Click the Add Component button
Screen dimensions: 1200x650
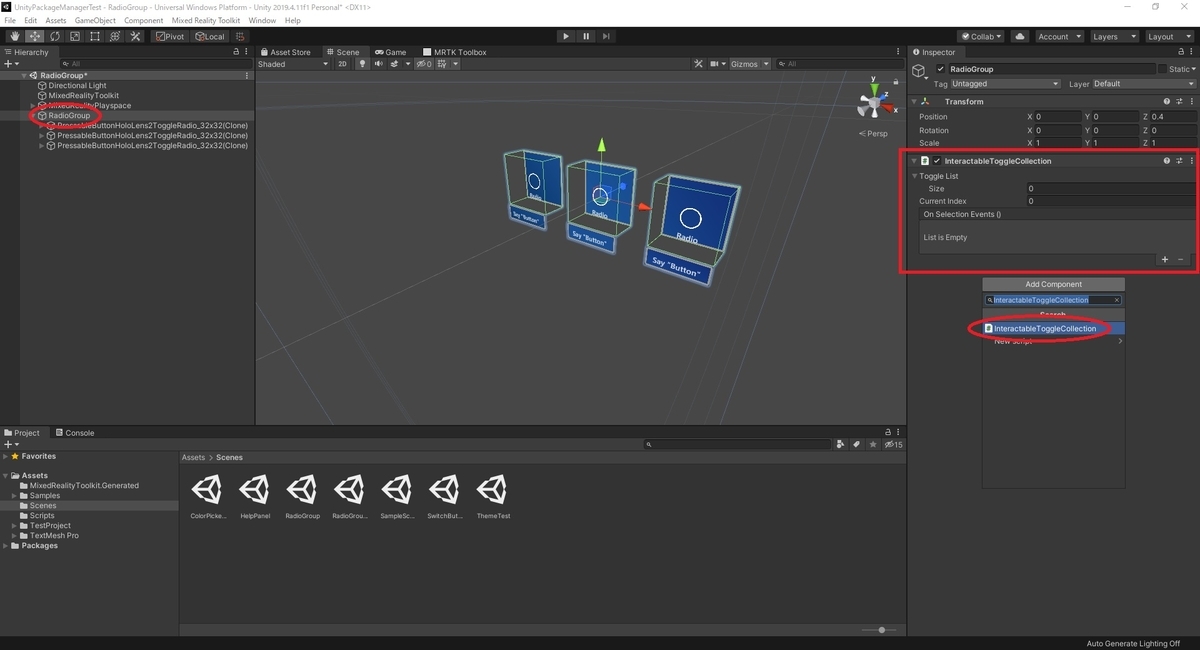click(1054, 284)
